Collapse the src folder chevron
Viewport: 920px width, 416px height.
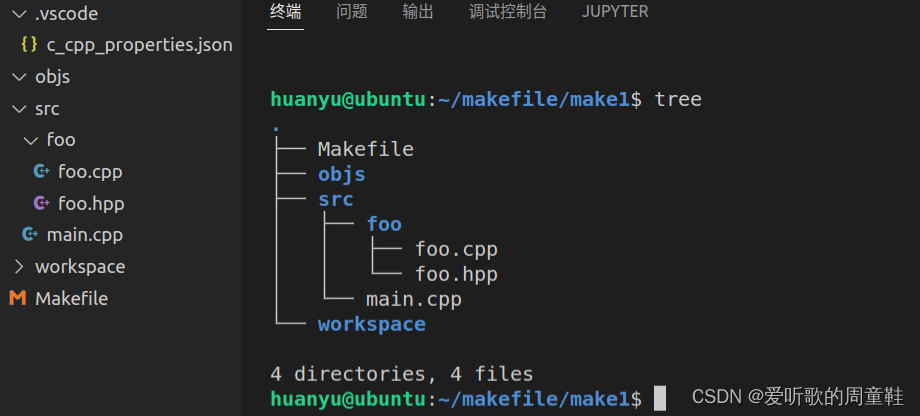point(19,109)
